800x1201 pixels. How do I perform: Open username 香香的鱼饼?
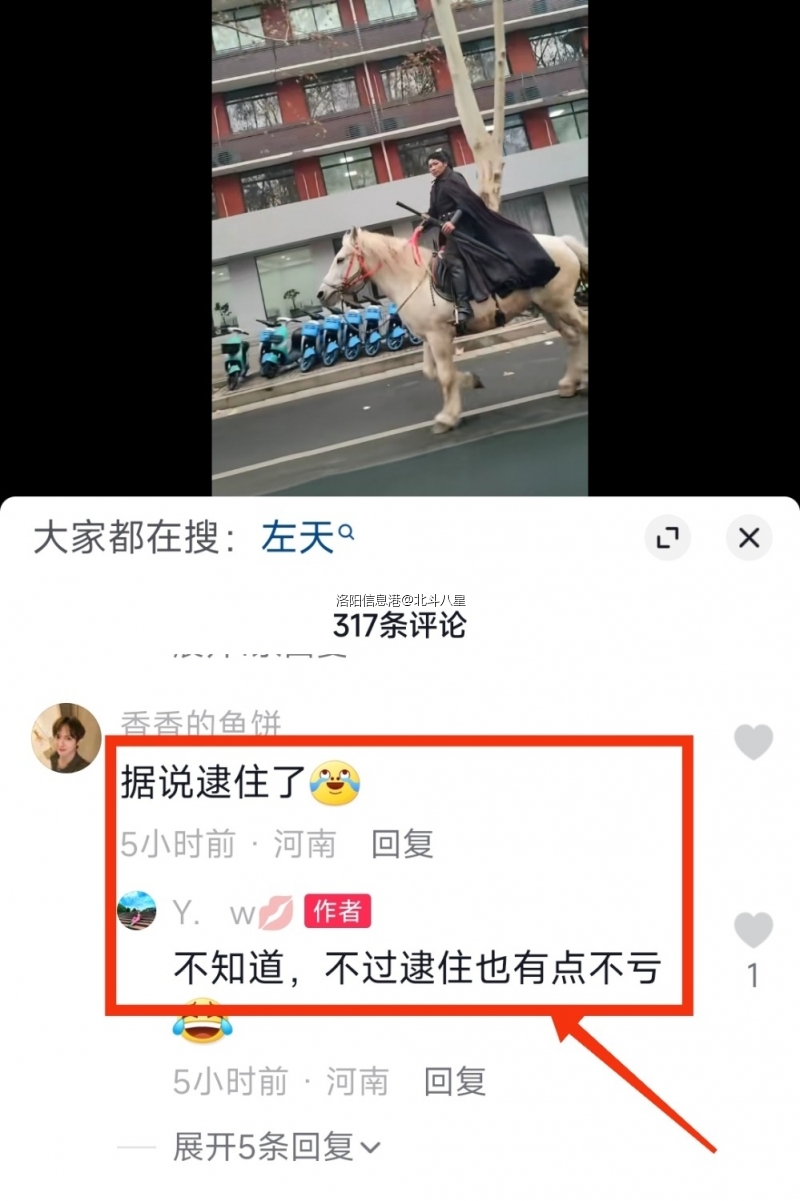(x=201, y=722)
